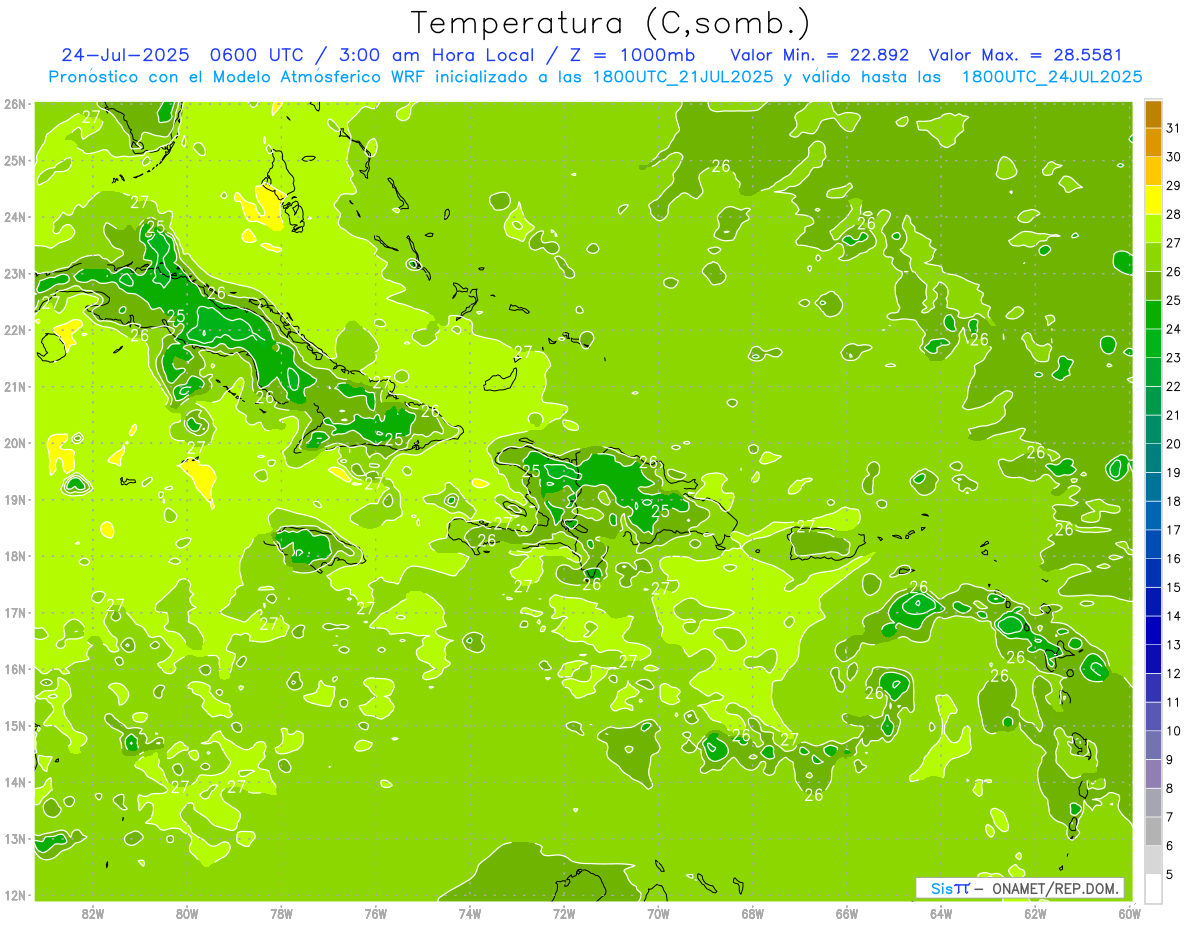This screenshot has height=927, width=1200.
Task: Click the yellow 28–29 color scale swatch
Action: [1153, 200]
